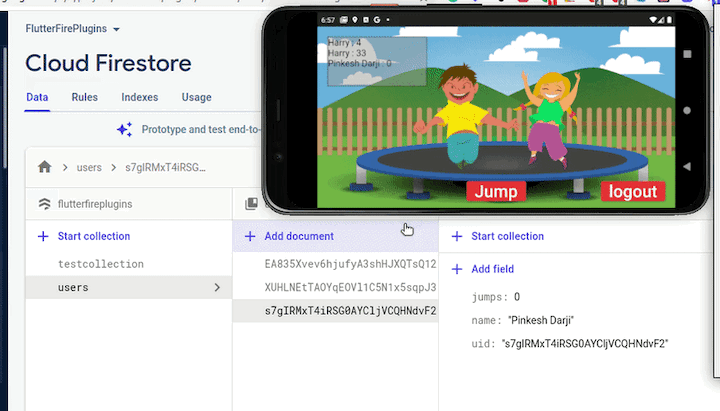Click the chevron next to users

[x=217, y=287]
